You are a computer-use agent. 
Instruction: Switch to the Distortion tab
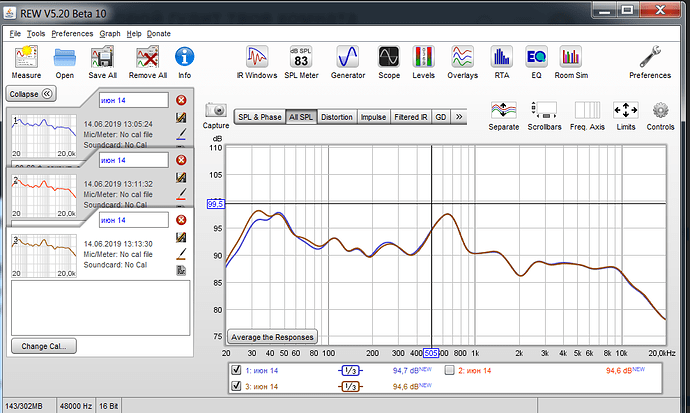pos(337,117)
